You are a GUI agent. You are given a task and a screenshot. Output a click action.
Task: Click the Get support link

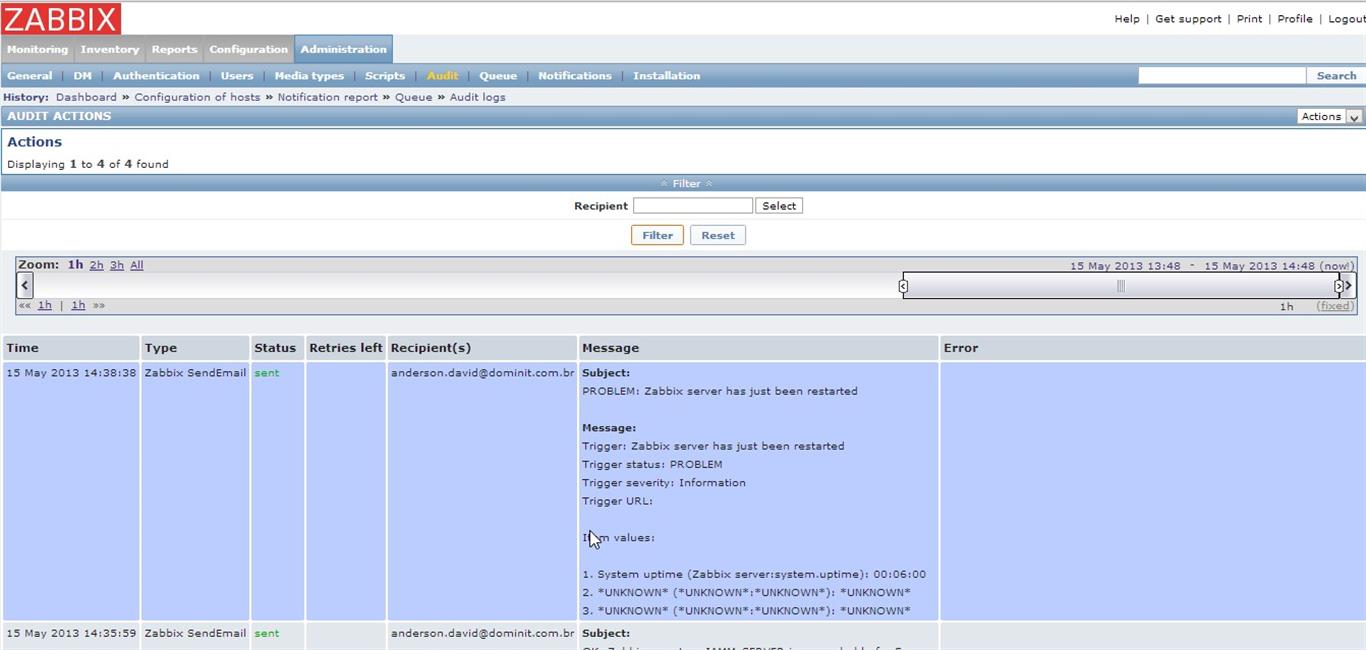(1188, 19)
